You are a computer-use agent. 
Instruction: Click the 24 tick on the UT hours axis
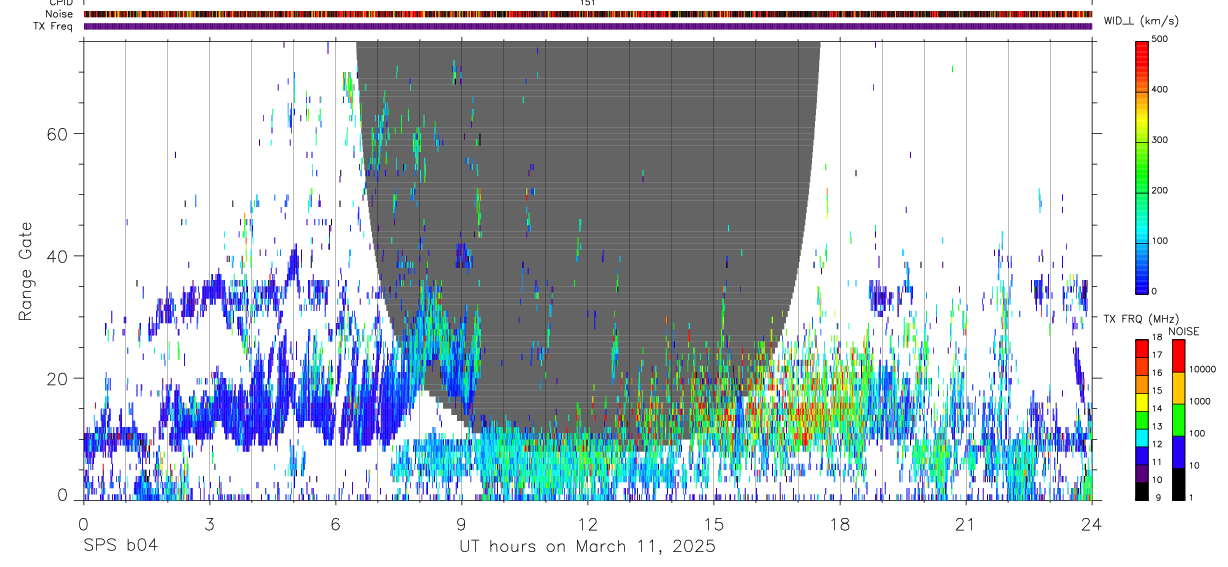pos(1092,523)
